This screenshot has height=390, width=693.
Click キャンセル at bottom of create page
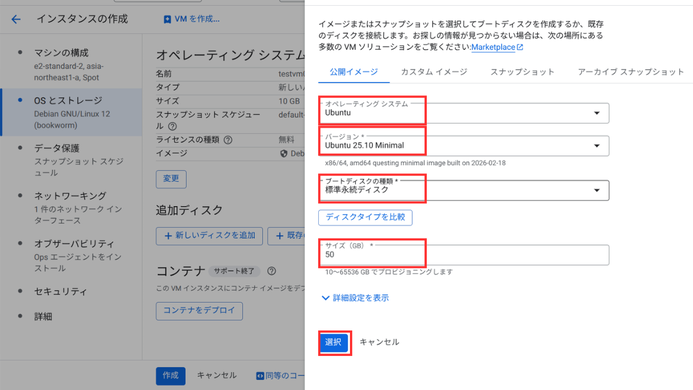pyautogui.click(x=217, y=375)
